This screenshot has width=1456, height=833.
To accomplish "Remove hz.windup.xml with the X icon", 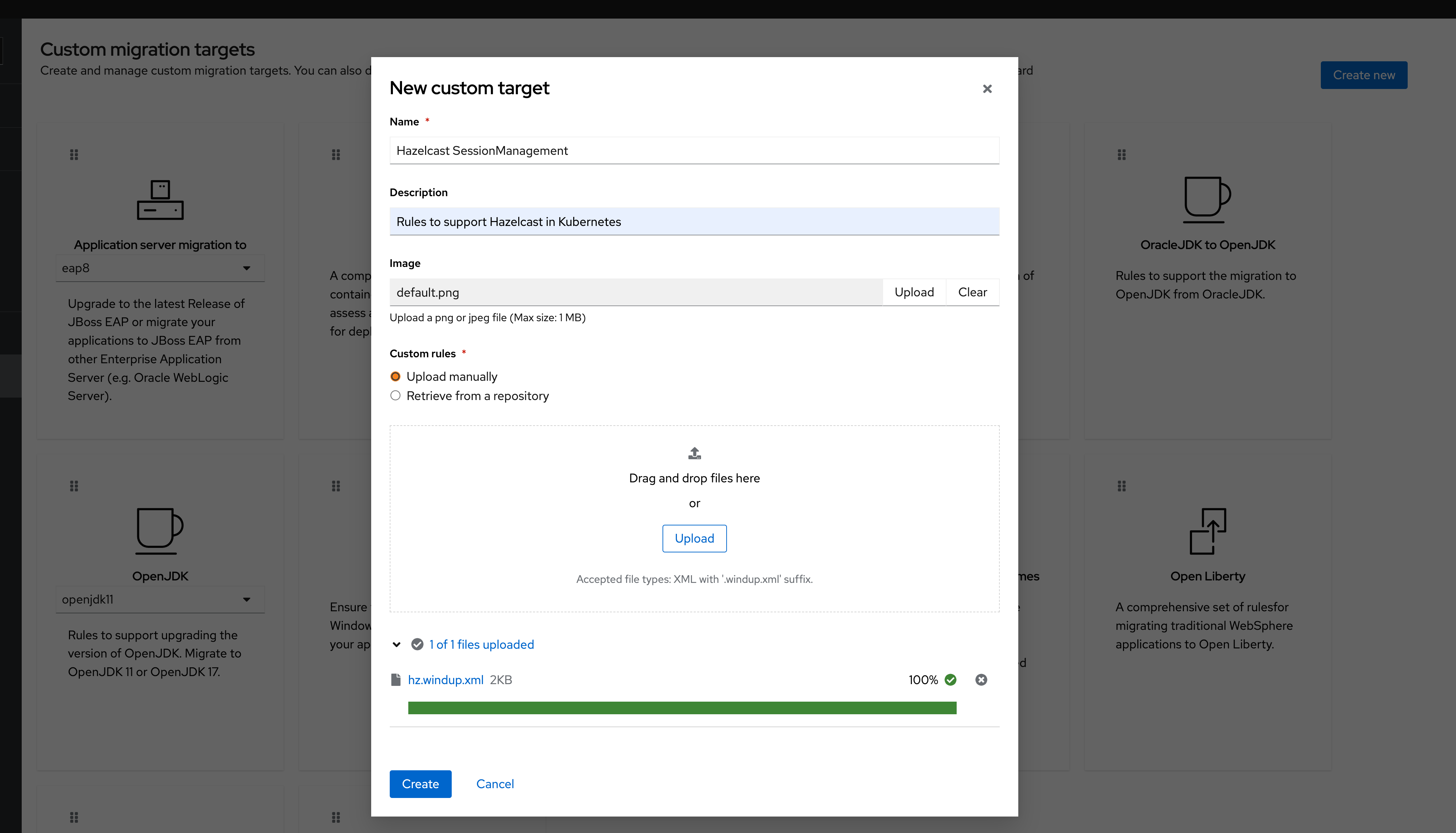I will (981, 680).
